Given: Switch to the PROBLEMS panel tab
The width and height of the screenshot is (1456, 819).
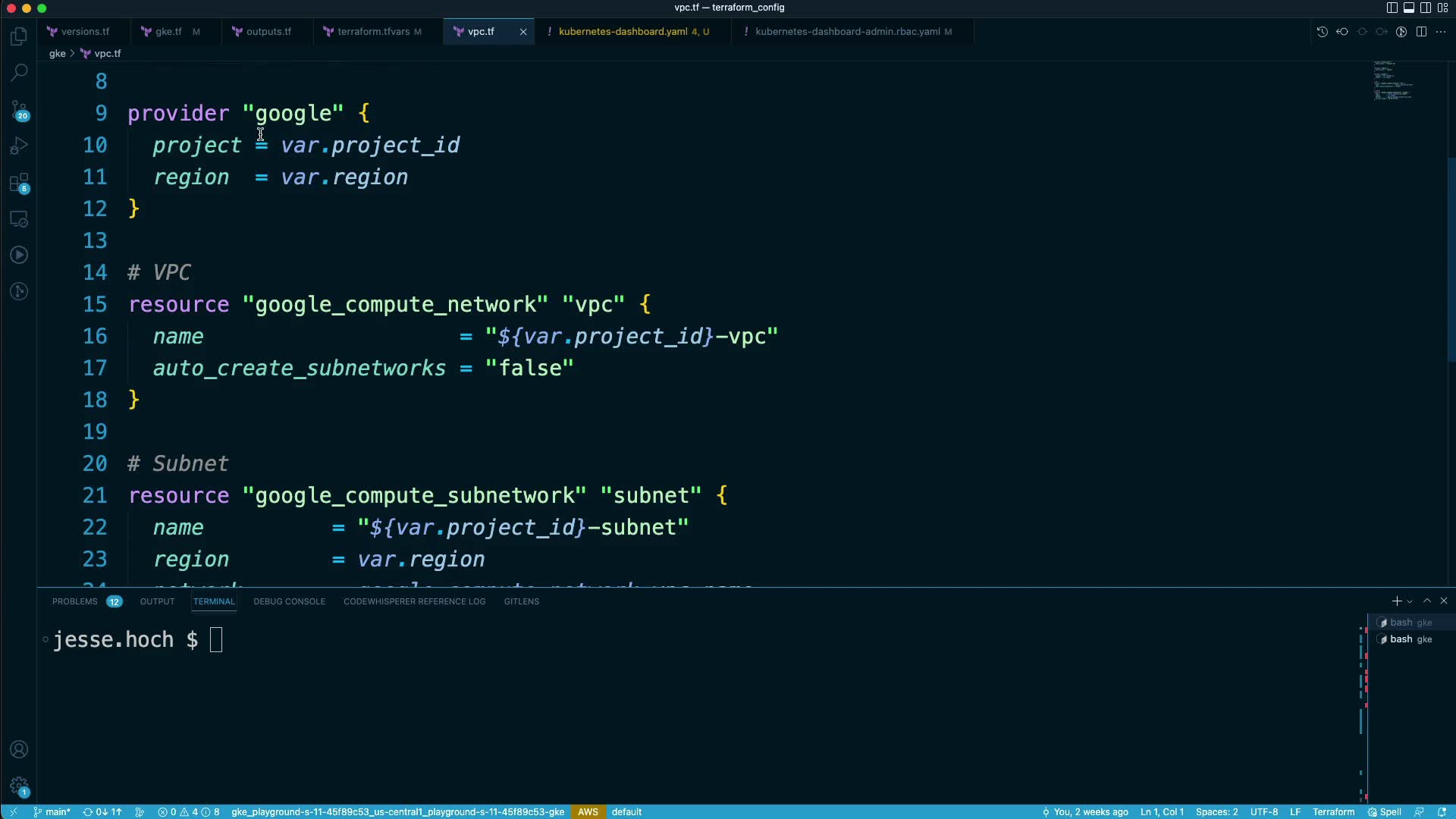Looking at the screenshot, I should (x=75, y=601).
